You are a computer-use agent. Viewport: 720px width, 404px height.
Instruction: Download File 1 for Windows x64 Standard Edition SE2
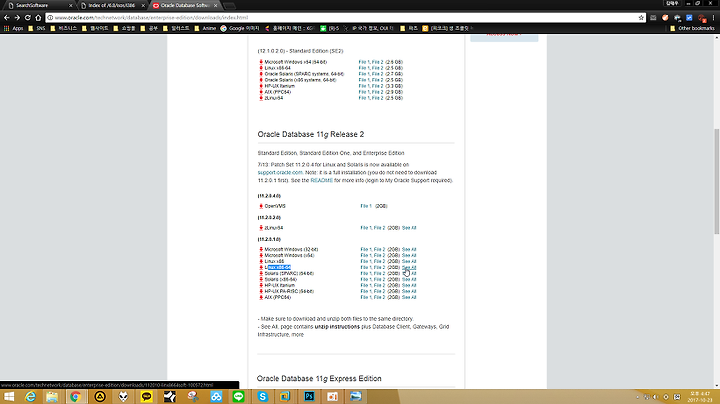(364, 62)
